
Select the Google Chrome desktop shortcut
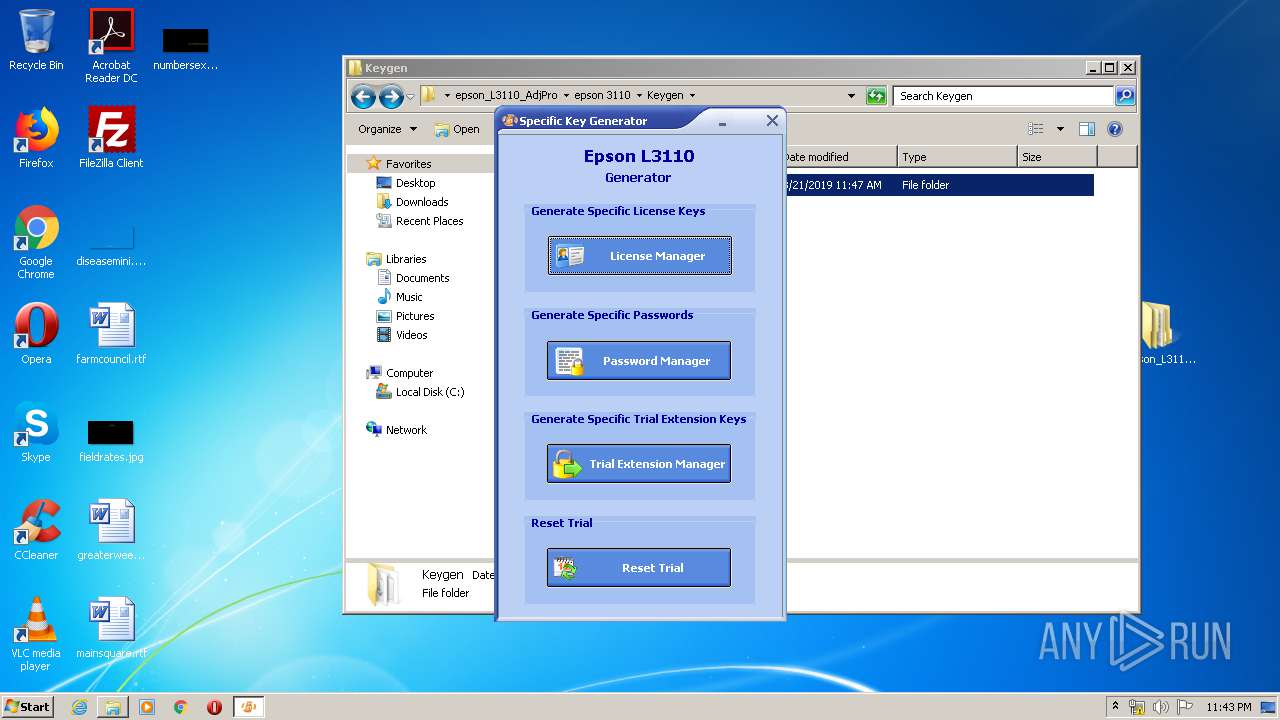click(36, 242)
